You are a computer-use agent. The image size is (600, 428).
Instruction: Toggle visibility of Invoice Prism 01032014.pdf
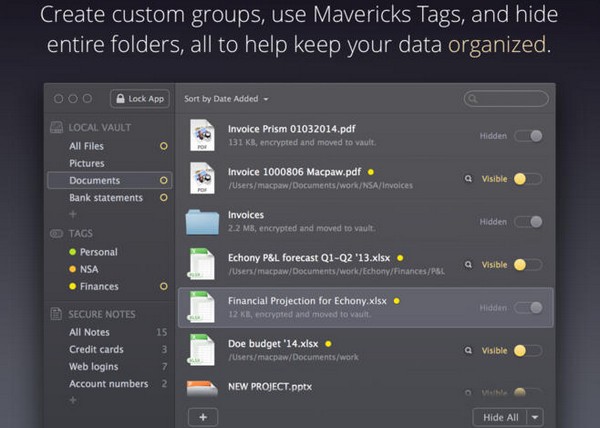(528, 136)
